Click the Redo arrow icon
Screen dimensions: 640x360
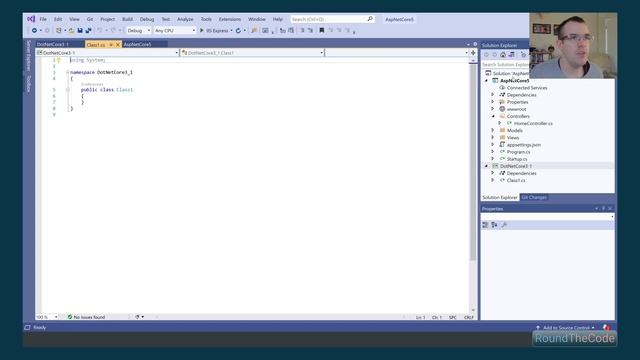[x=113, y=31]
